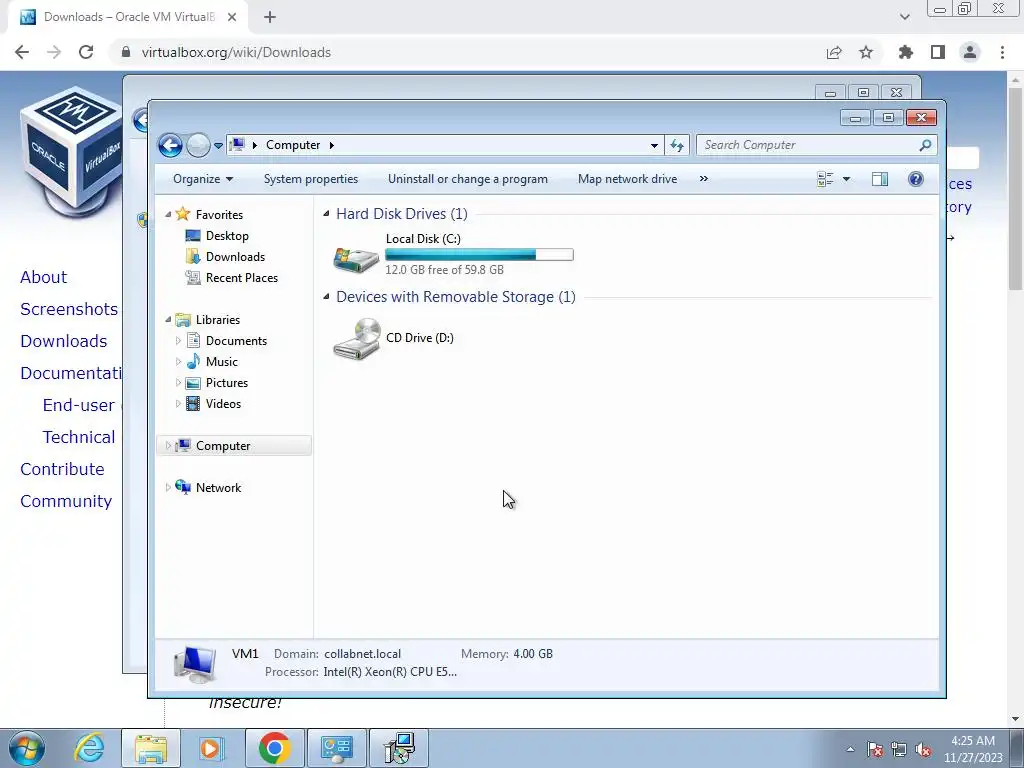The image size is (1024, 768).
Task: Go back using Explorer's blue back arrow
Action: point(170,145)
